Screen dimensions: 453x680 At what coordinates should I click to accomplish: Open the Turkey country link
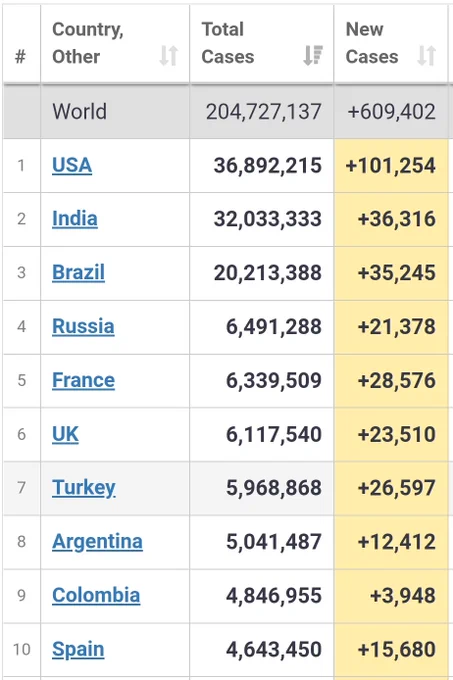[84, 488]
